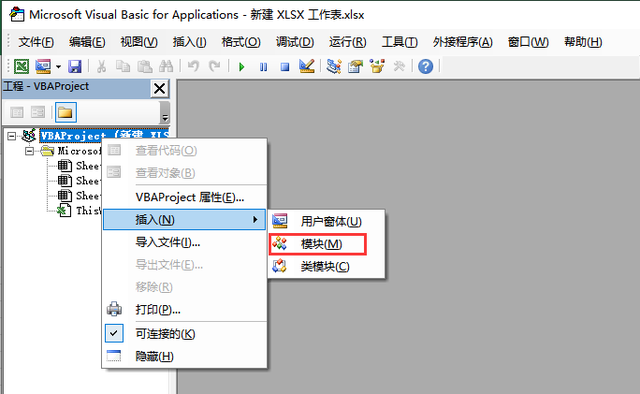Open Find with the binoculars icon
This screenshot has height=394, width=640.
point(166,66)
